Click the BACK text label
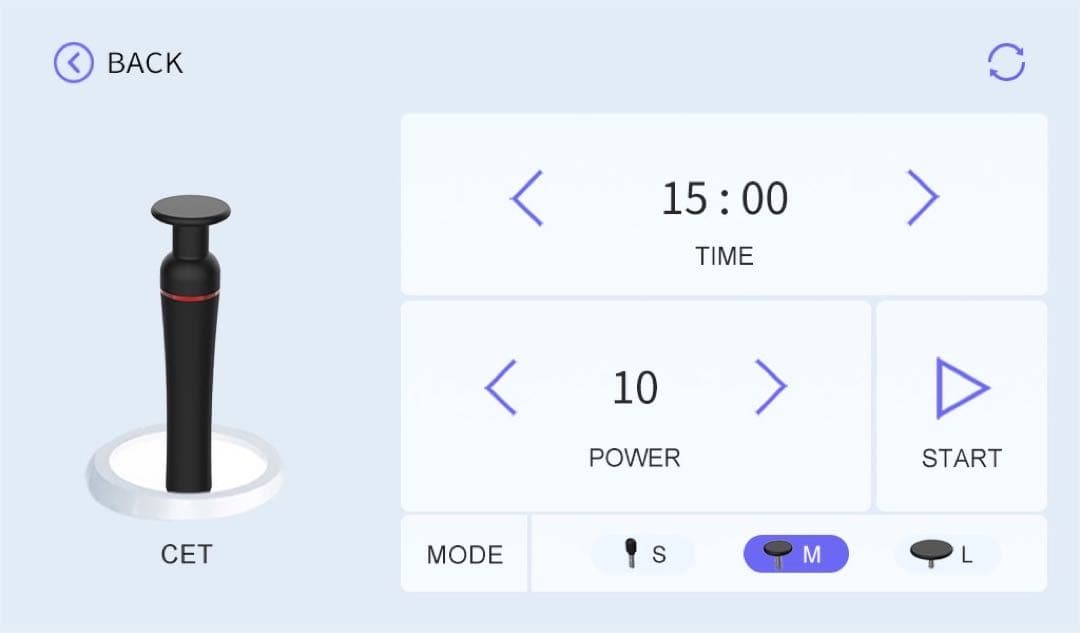Image resolution: width=1080 pixels, height=633 pixels. point(145,63)
